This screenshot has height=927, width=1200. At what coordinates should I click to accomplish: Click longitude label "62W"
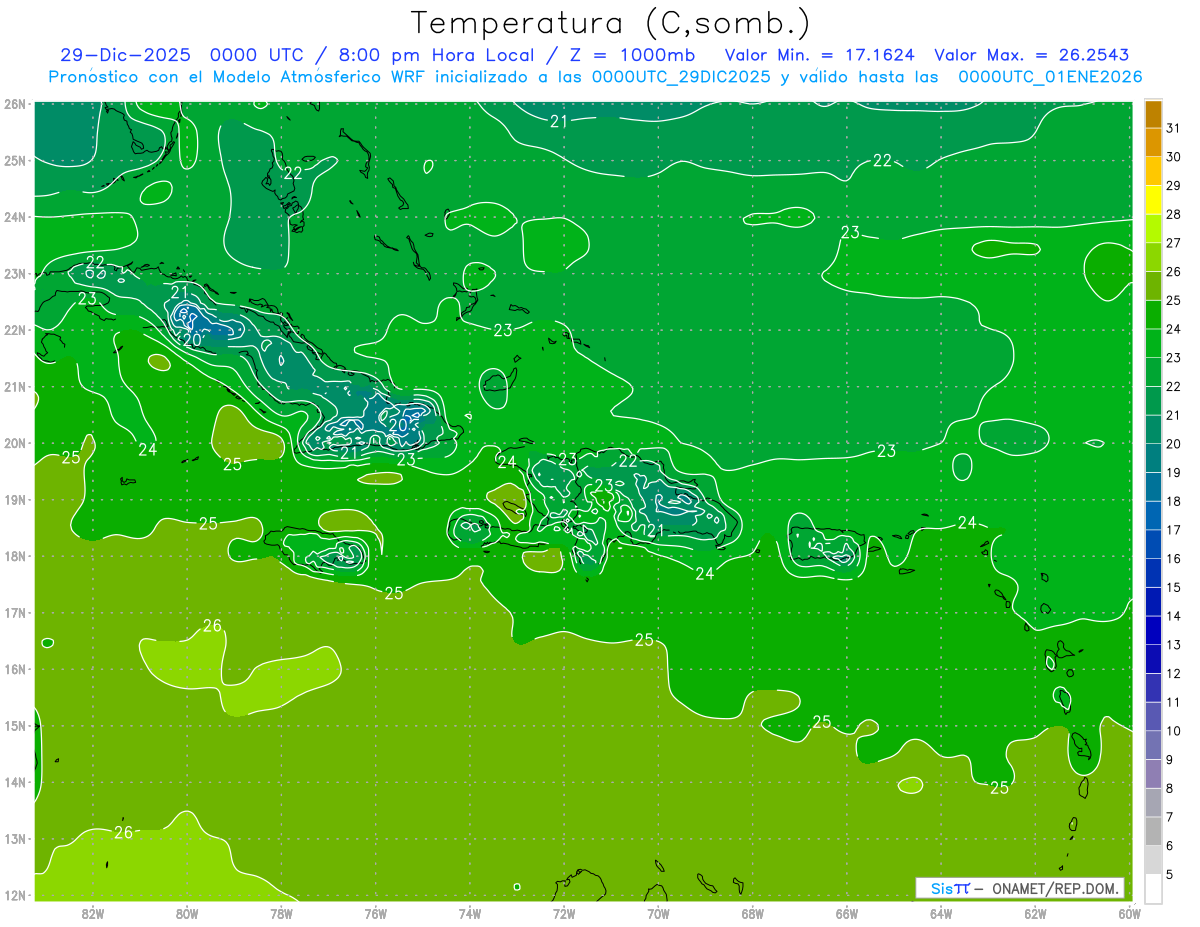click(1035, 913)
